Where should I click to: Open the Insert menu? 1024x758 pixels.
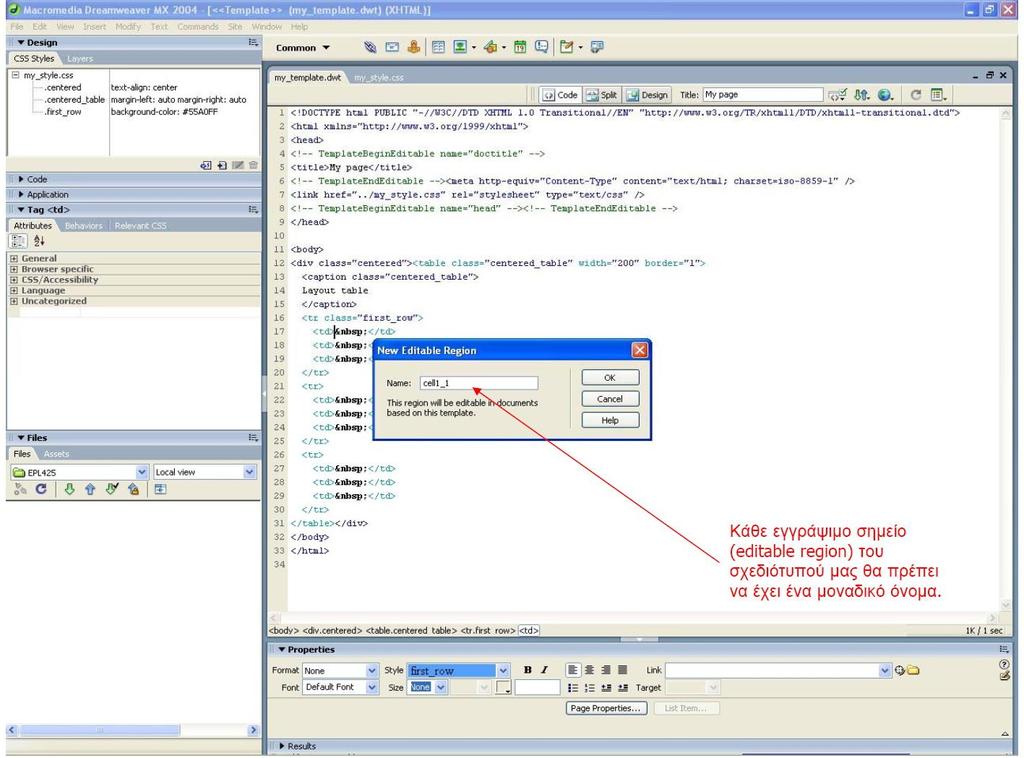click(94, 27)
